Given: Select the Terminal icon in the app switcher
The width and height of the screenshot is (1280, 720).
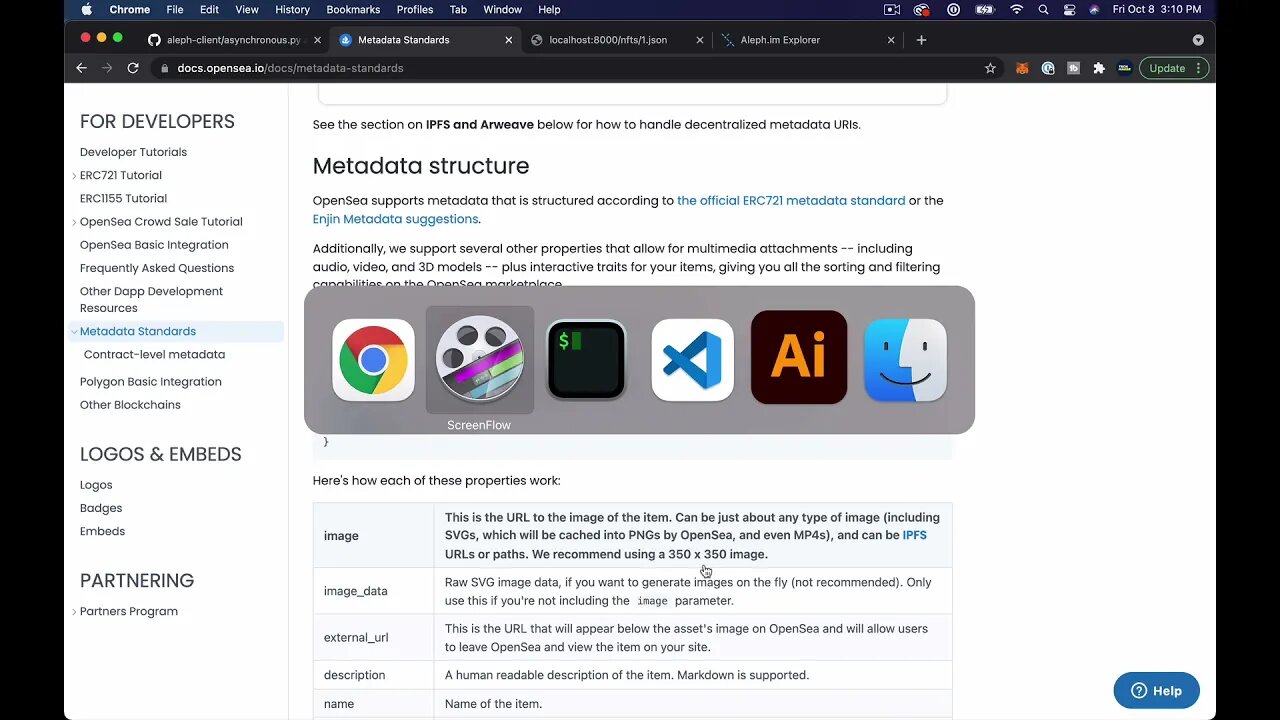Looking at the screenshot, I should click(x=586, y=360).
